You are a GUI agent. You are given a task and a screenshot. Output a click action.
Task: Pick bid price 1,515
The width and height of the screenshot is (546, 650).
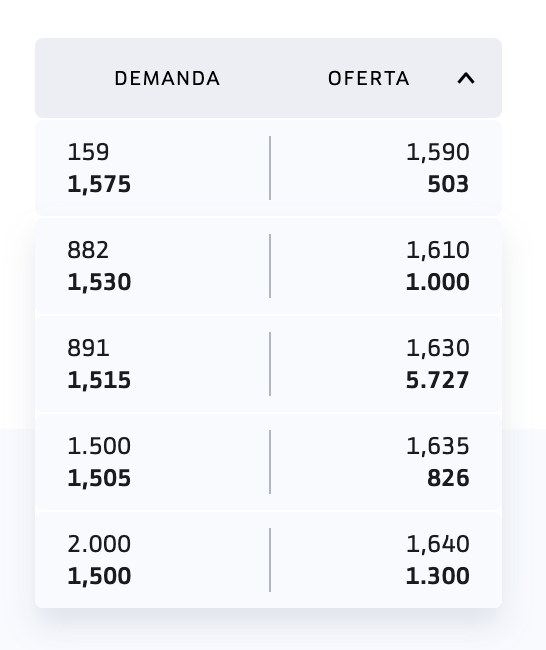pos(99,380)
